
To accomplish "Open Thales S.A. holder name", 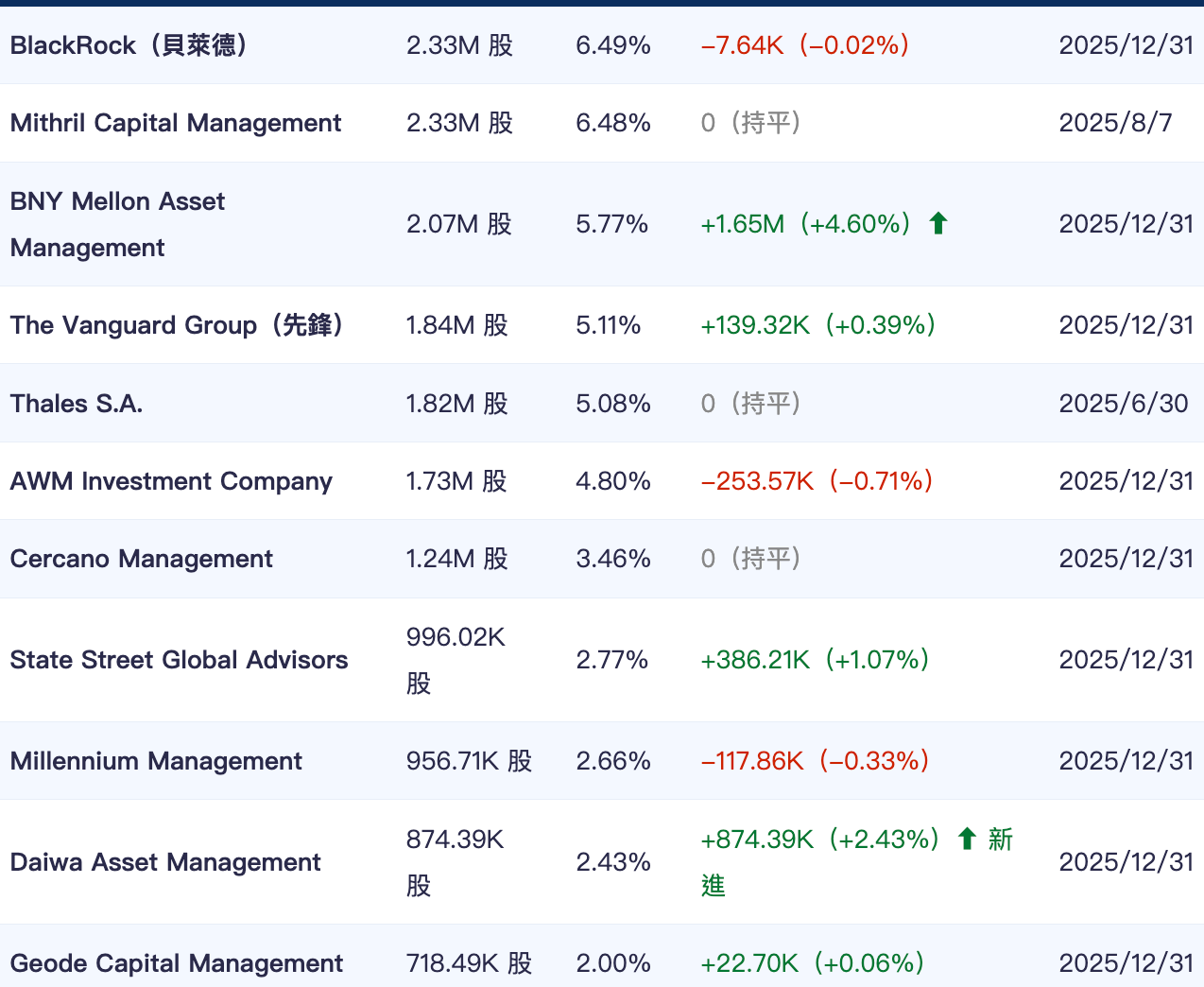I will pyautogui.click(x=77, y=404).
